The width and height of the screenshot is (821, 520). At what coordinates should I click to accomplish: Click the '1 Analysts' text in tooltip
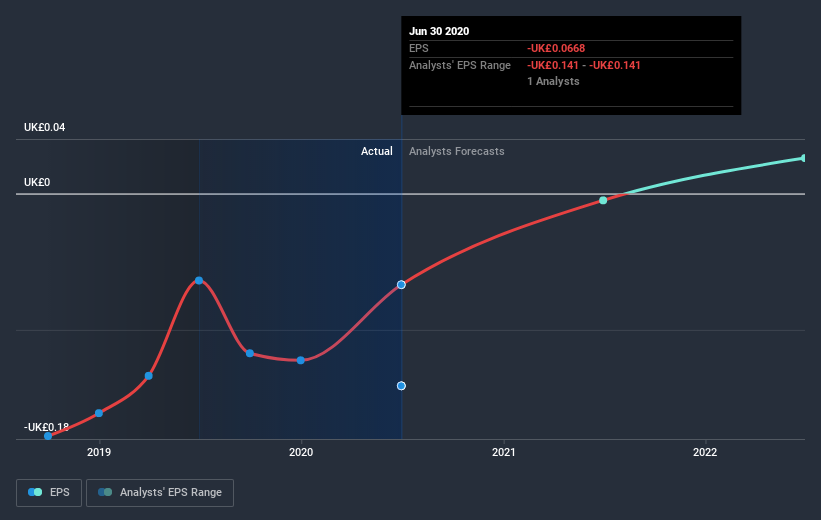(553, 81)
